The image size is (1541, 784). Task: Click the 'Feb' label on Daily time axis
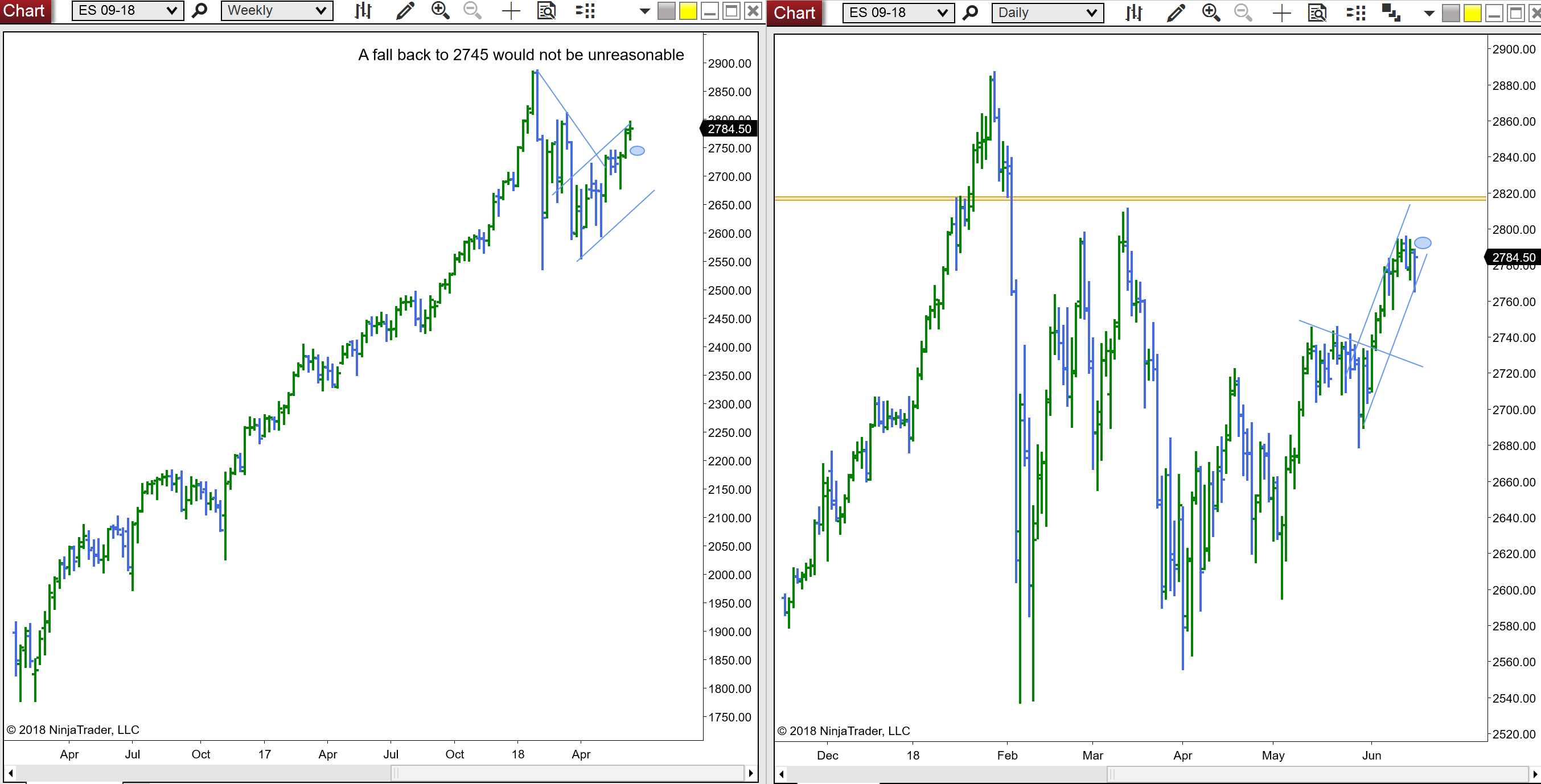point(1007,756)
